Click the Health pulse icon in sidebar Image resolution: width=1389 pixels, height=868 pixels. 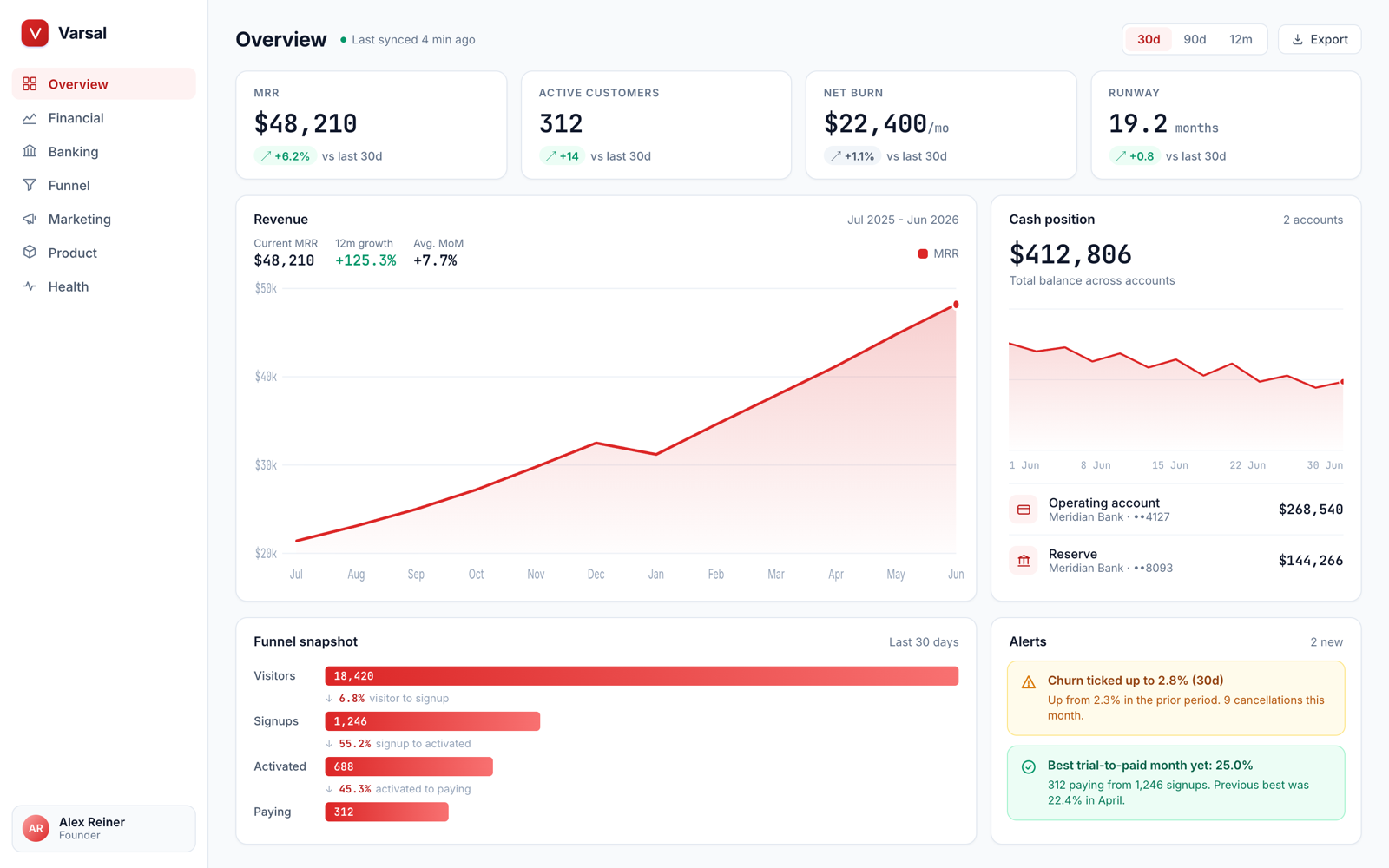click(x=30, y=286)
